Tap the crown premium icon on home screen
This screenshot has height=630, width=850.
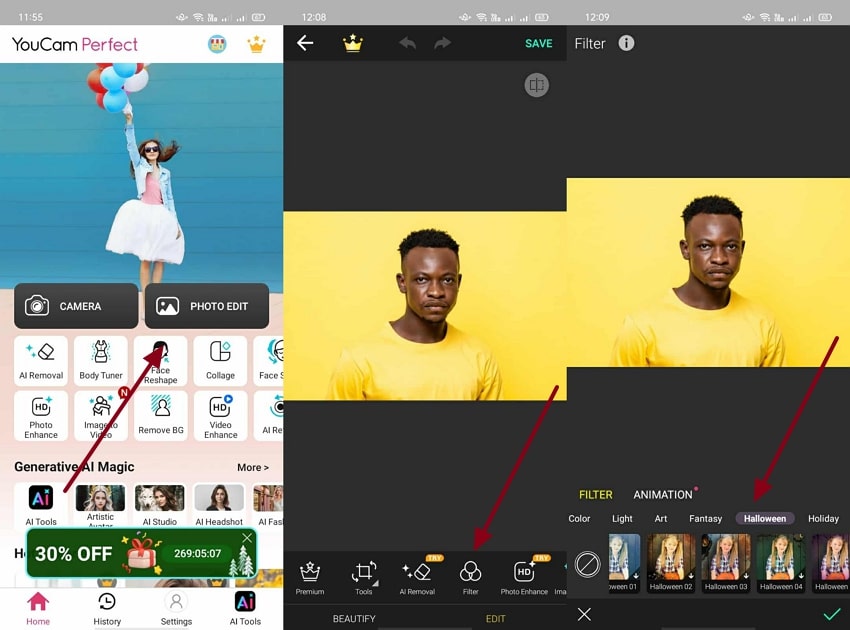(256, 44)
